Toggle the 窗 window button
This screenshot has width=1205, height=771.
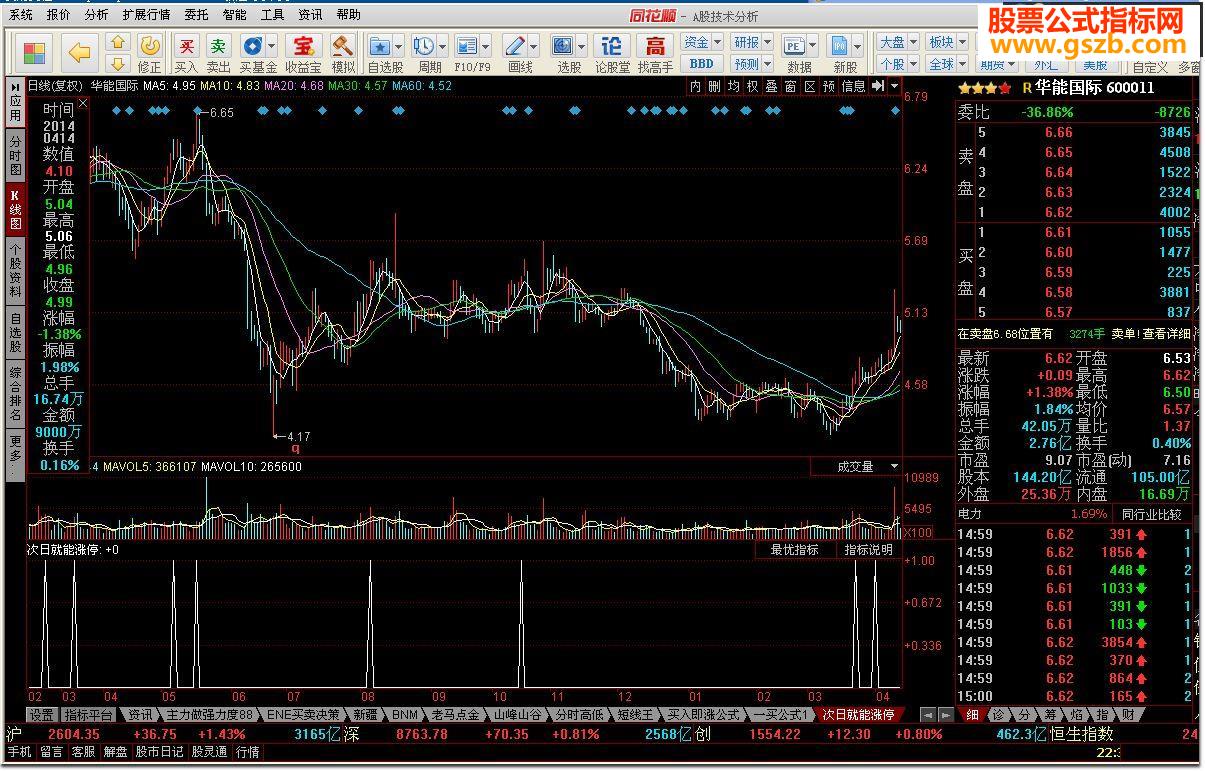(790, 87)
